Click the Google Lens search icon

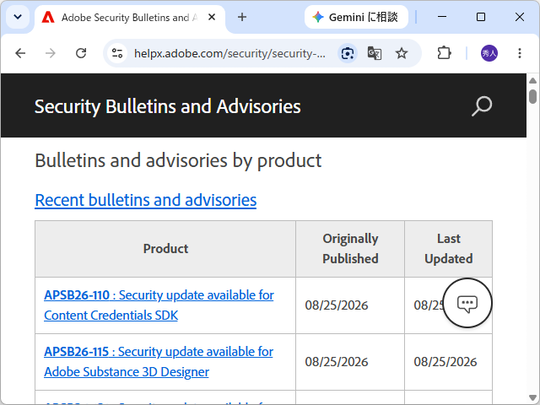(x=347, y=53)
